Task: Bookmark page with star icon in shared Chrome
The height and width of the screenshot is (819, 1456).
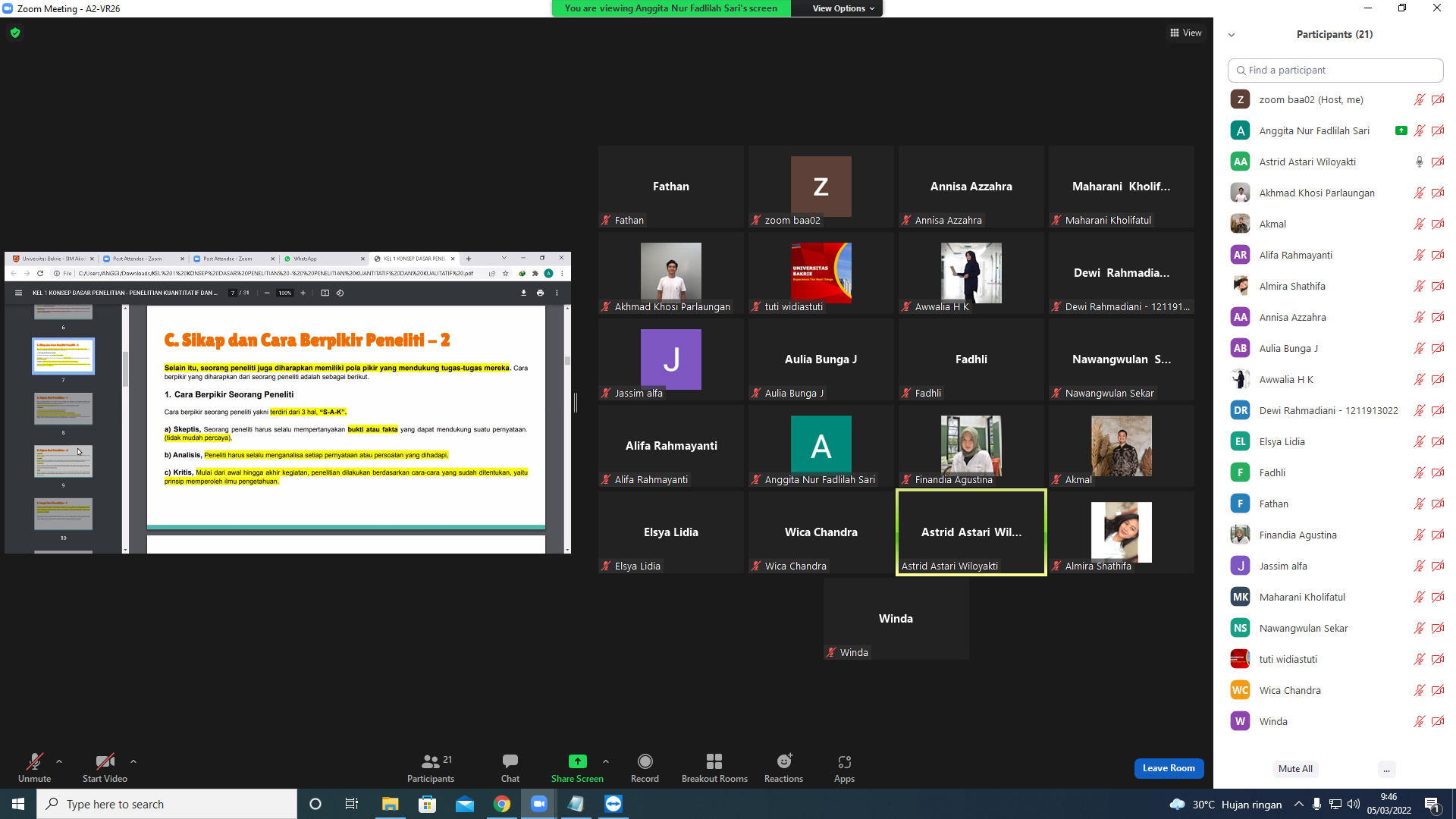Action: [505, 273]
